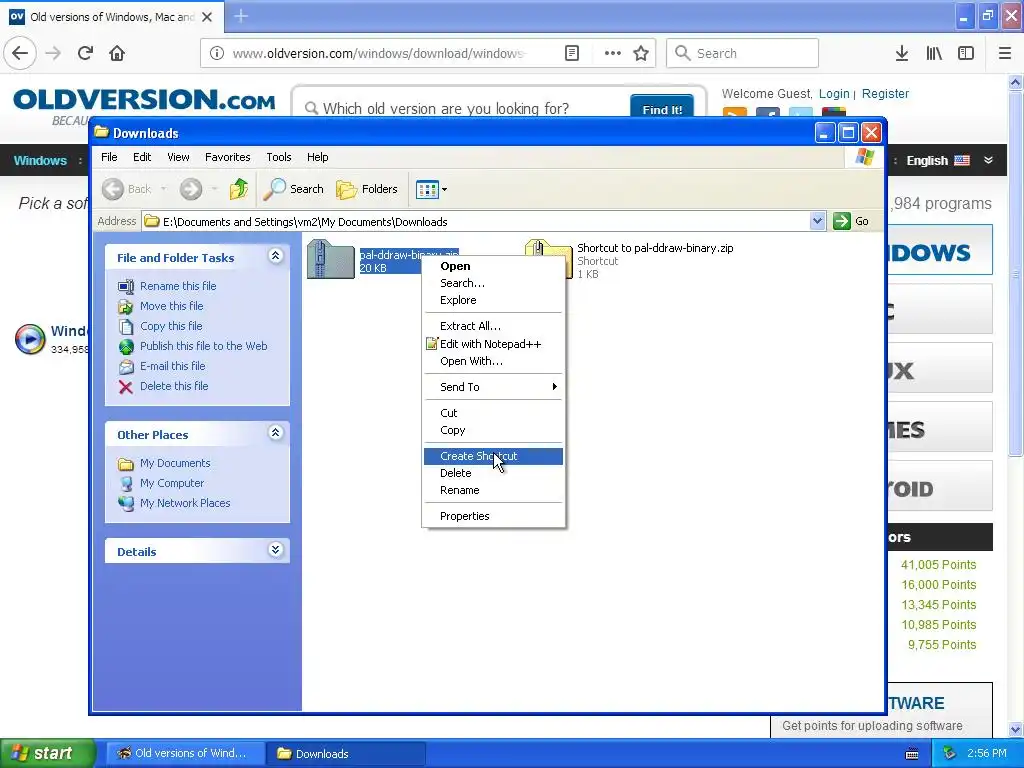Click the Go button beside address bar
Image resolution: width=1024 pixels, height=768 pixels.
point(851,221)
